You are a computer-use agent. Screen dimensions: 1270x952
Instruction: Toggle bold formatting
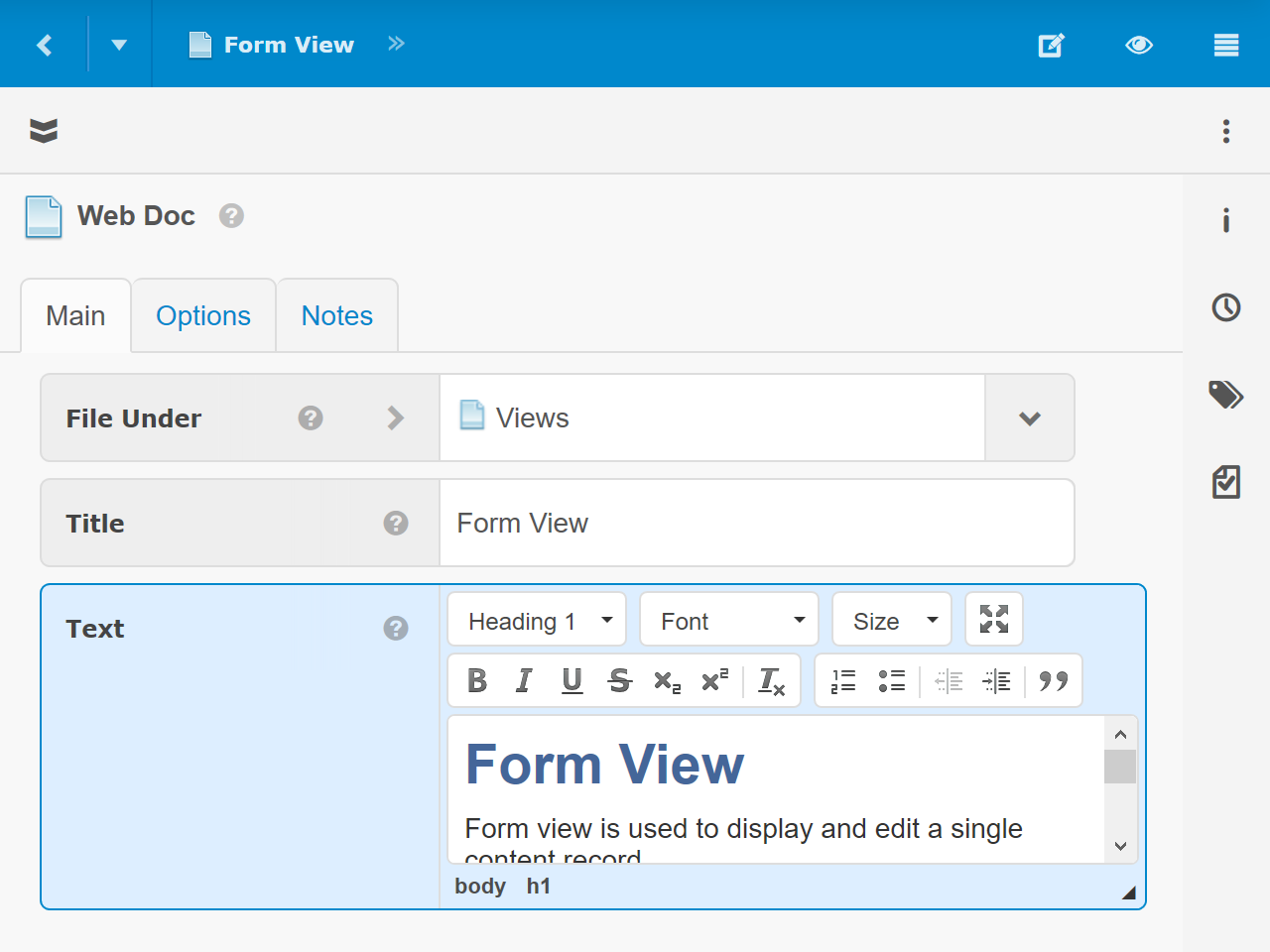click(x=477, y=680)
